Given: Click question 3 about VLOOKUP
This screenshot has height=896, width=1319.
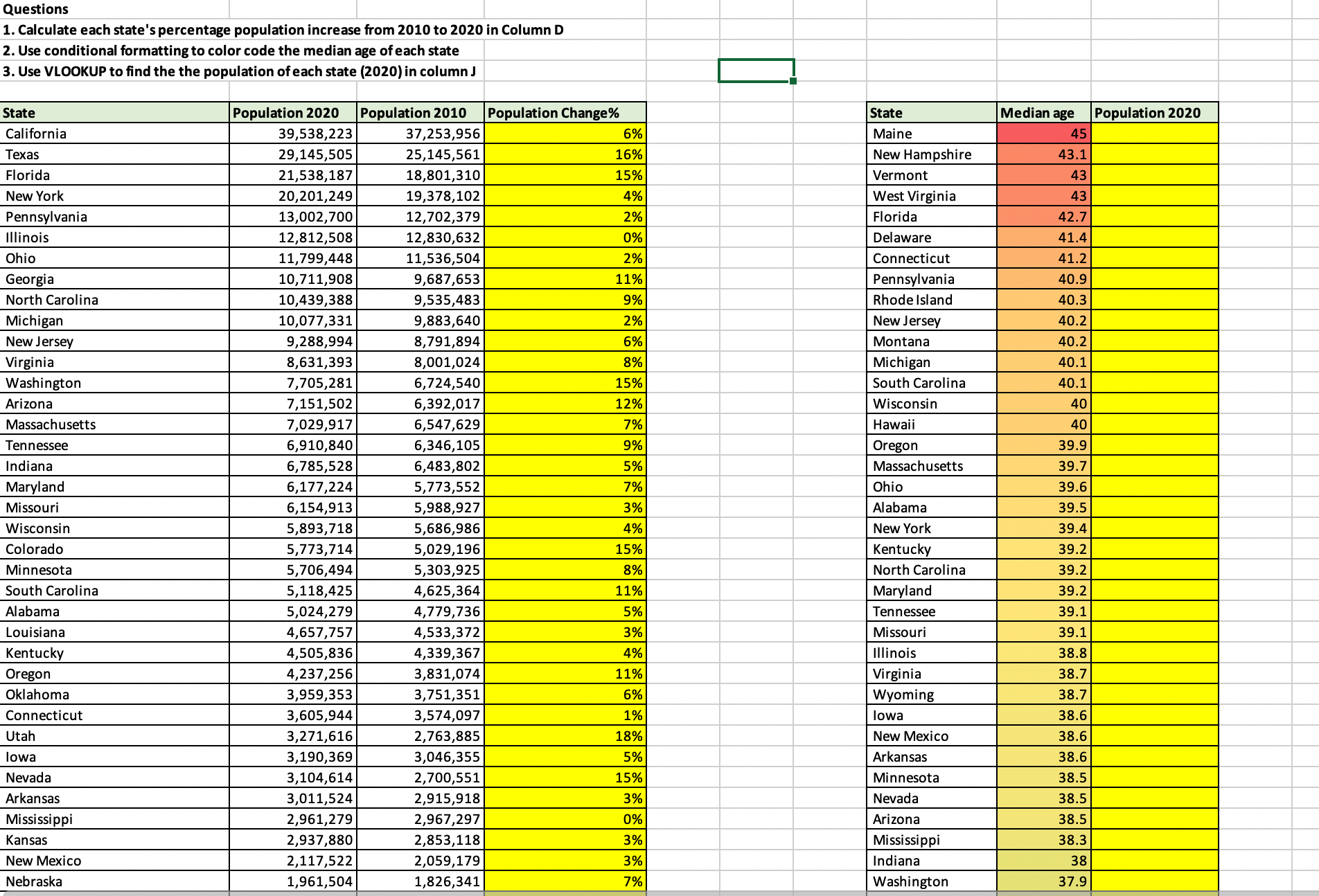Looking at the screenshot, I should click(x=239, y=71).
